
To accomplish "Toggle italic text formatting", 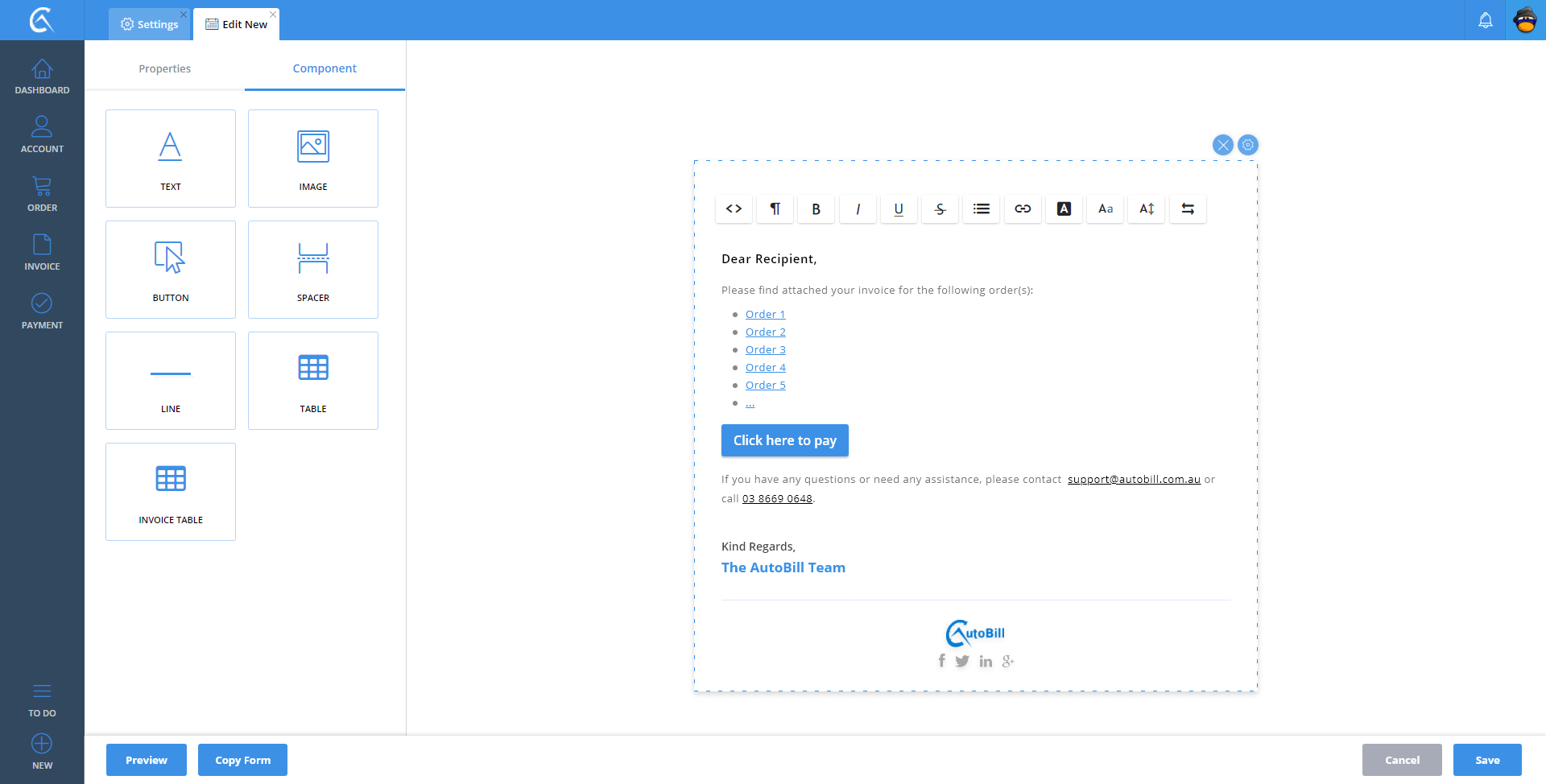I will tap(858, 209).
